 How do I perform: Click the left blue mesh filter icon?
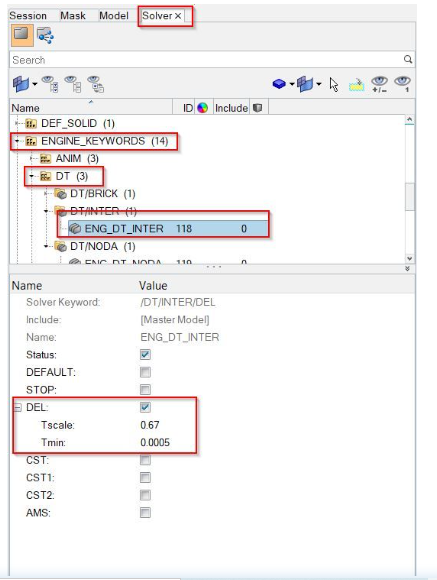[x=21, y=84]
